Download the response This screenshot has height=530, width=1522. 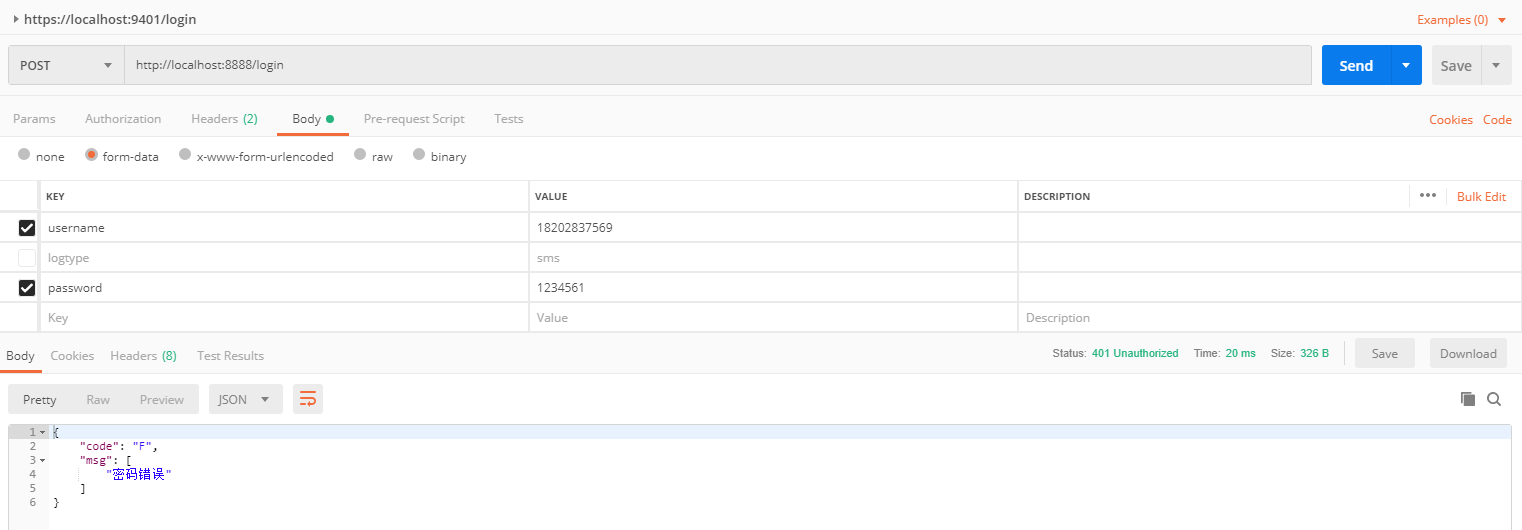pyautogui.click(x=1468, y=353)
